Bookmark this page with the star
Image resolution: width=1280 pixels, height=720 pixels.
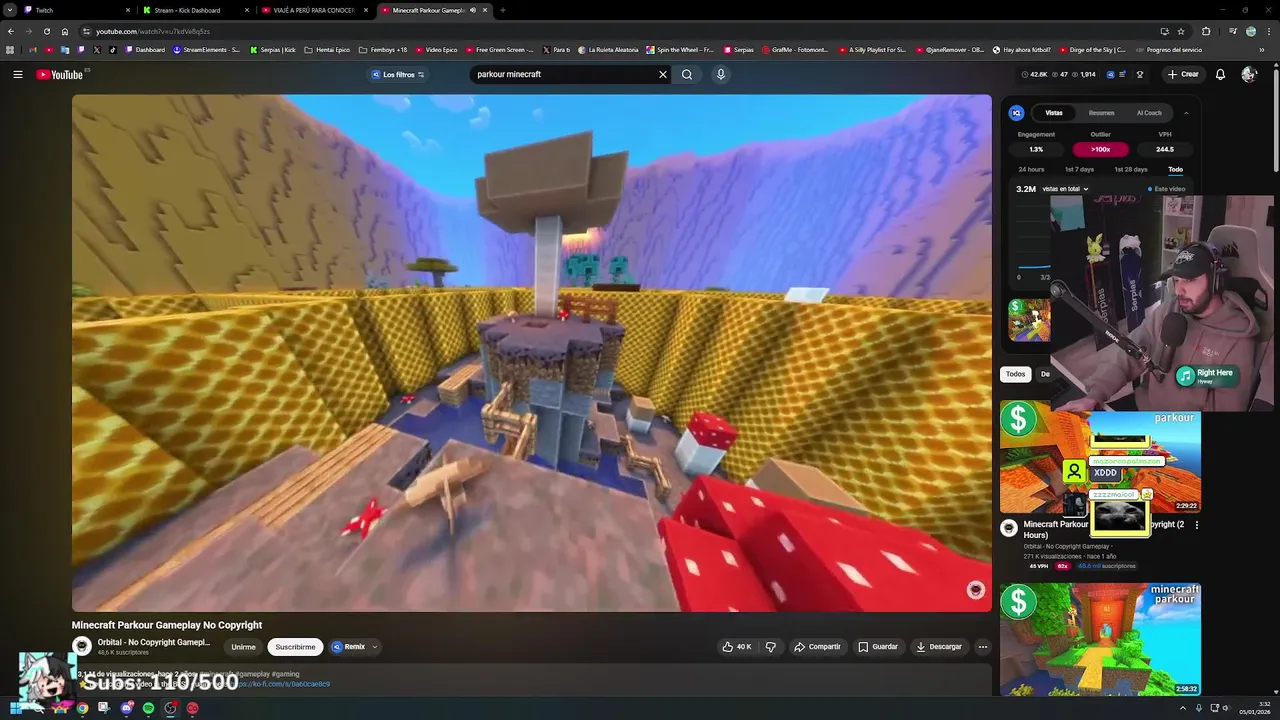click(x=1181, y=31)
